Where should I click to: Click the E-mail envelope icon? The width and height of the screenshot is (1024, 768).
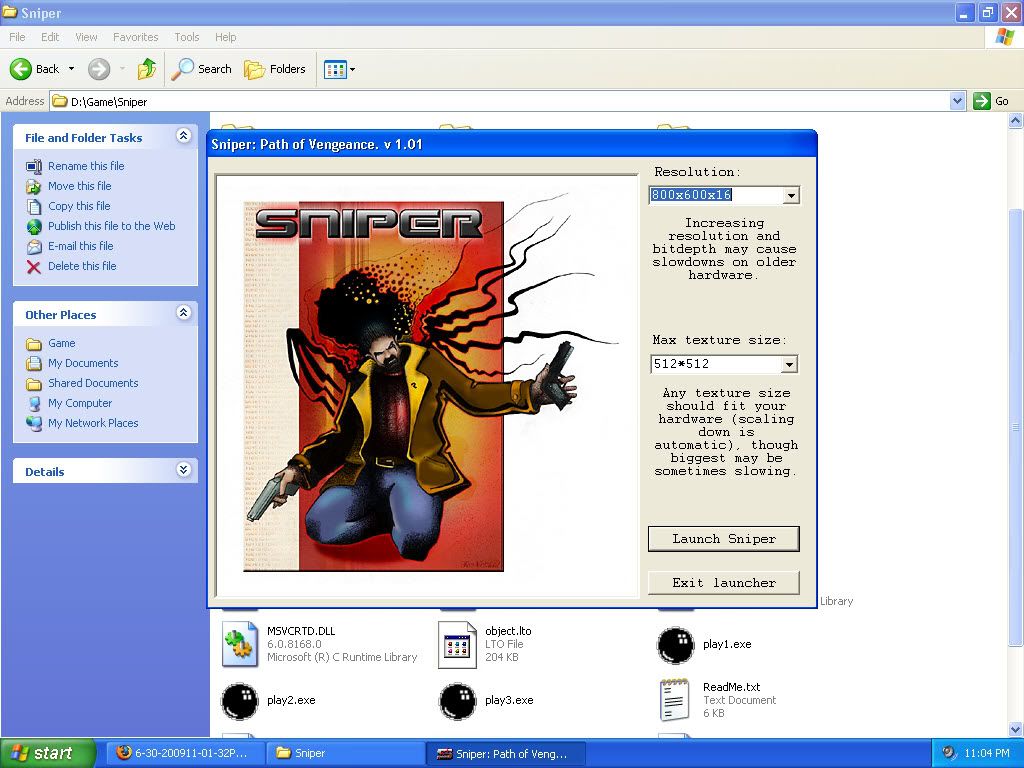coord(34,247)
